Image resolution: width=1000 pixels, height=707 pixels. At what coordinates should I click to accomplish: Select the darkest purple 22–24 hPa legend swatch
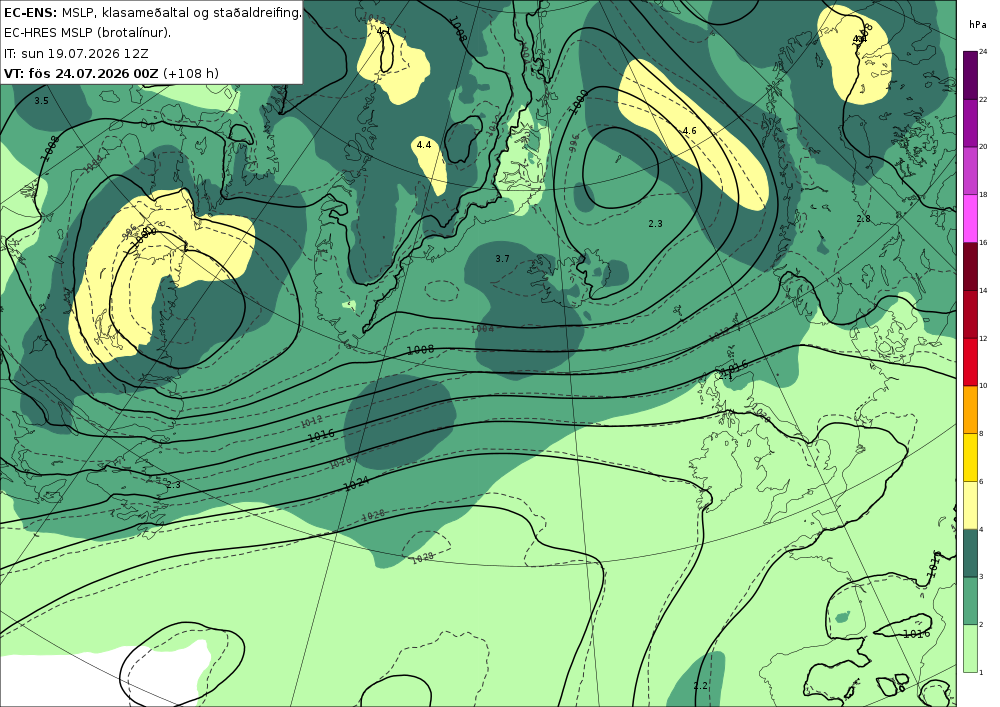(x=971, y=75)
